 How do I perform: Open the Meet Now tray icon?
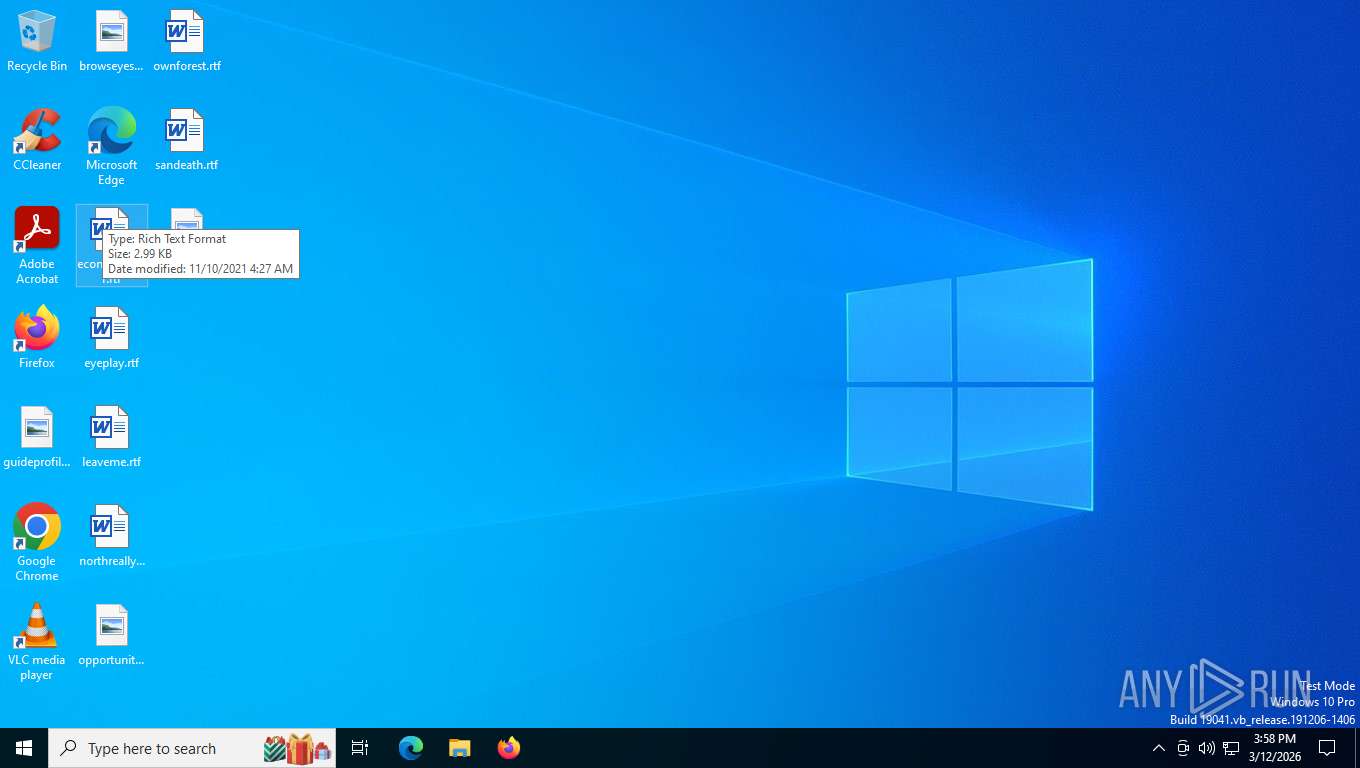1183,748
